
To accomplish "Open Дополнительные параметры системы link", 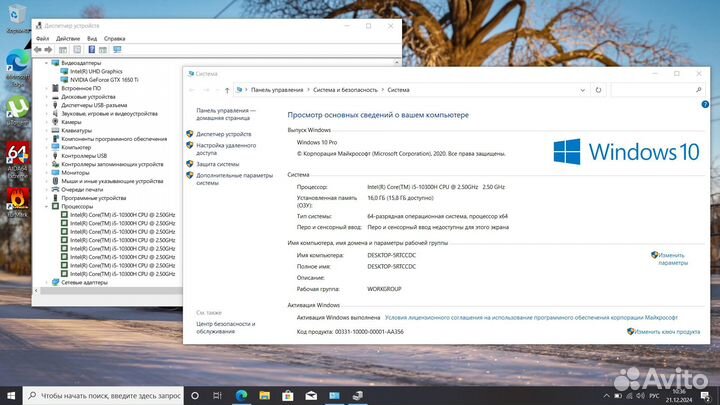I will [x=234, y=179].
